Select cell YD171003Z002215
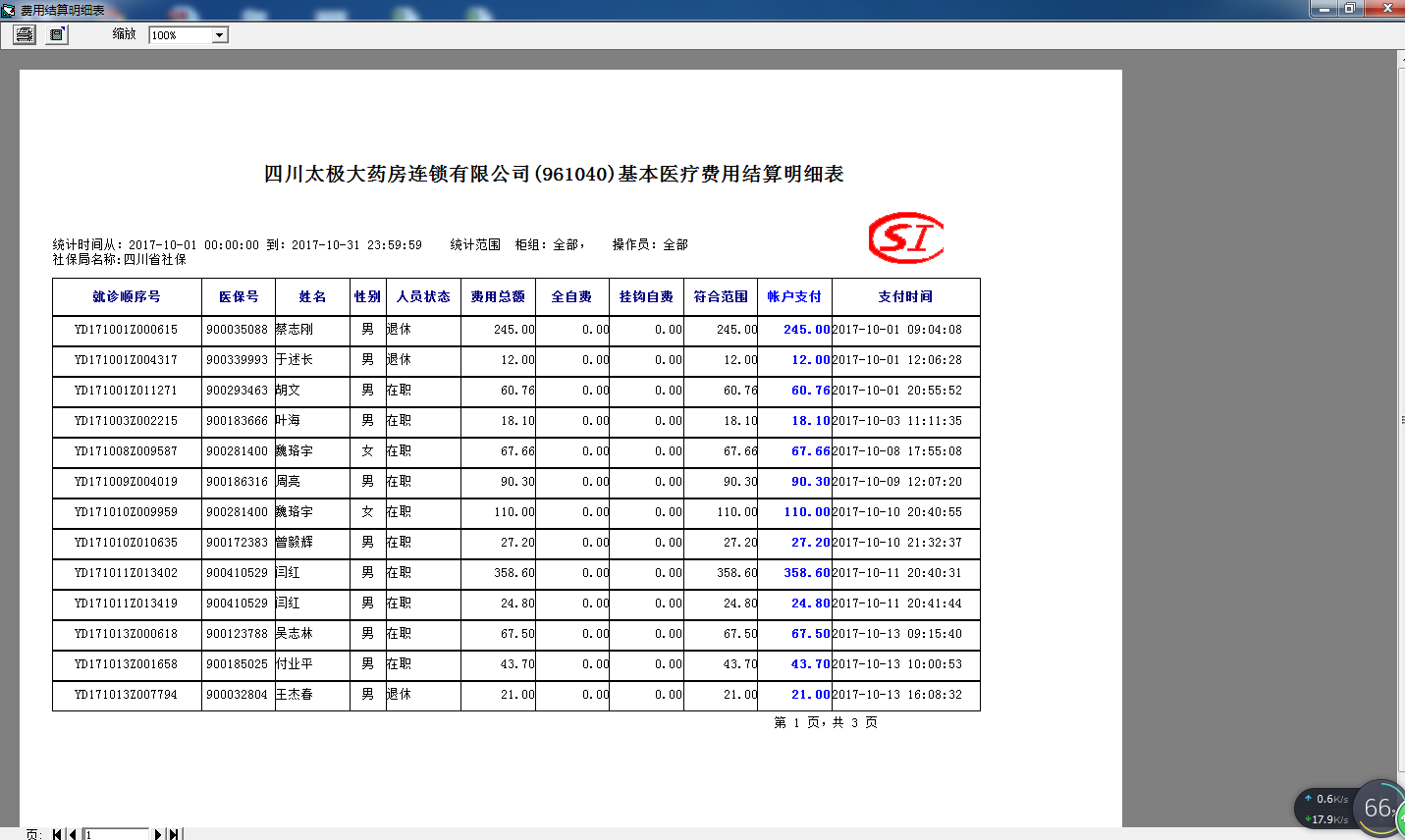This screenshot has width=1405, height=840. coord(127,421)
